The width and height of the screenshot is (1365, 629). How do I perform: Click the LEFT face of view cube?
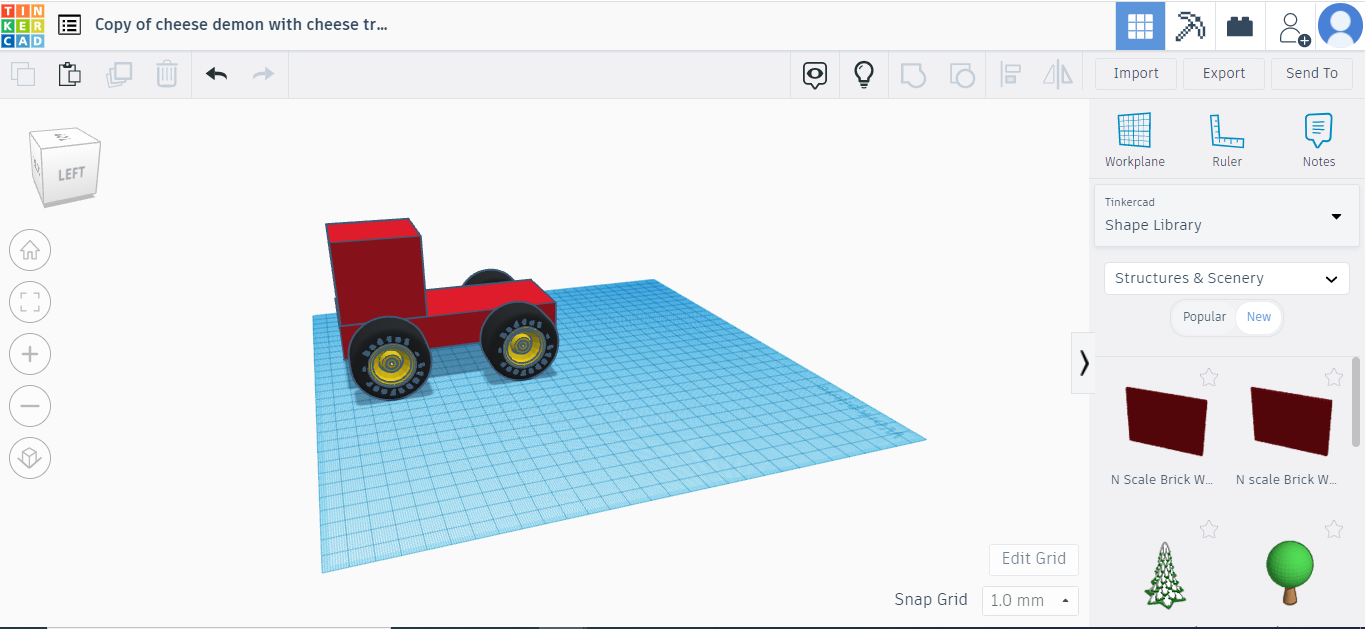click(70, 174)
